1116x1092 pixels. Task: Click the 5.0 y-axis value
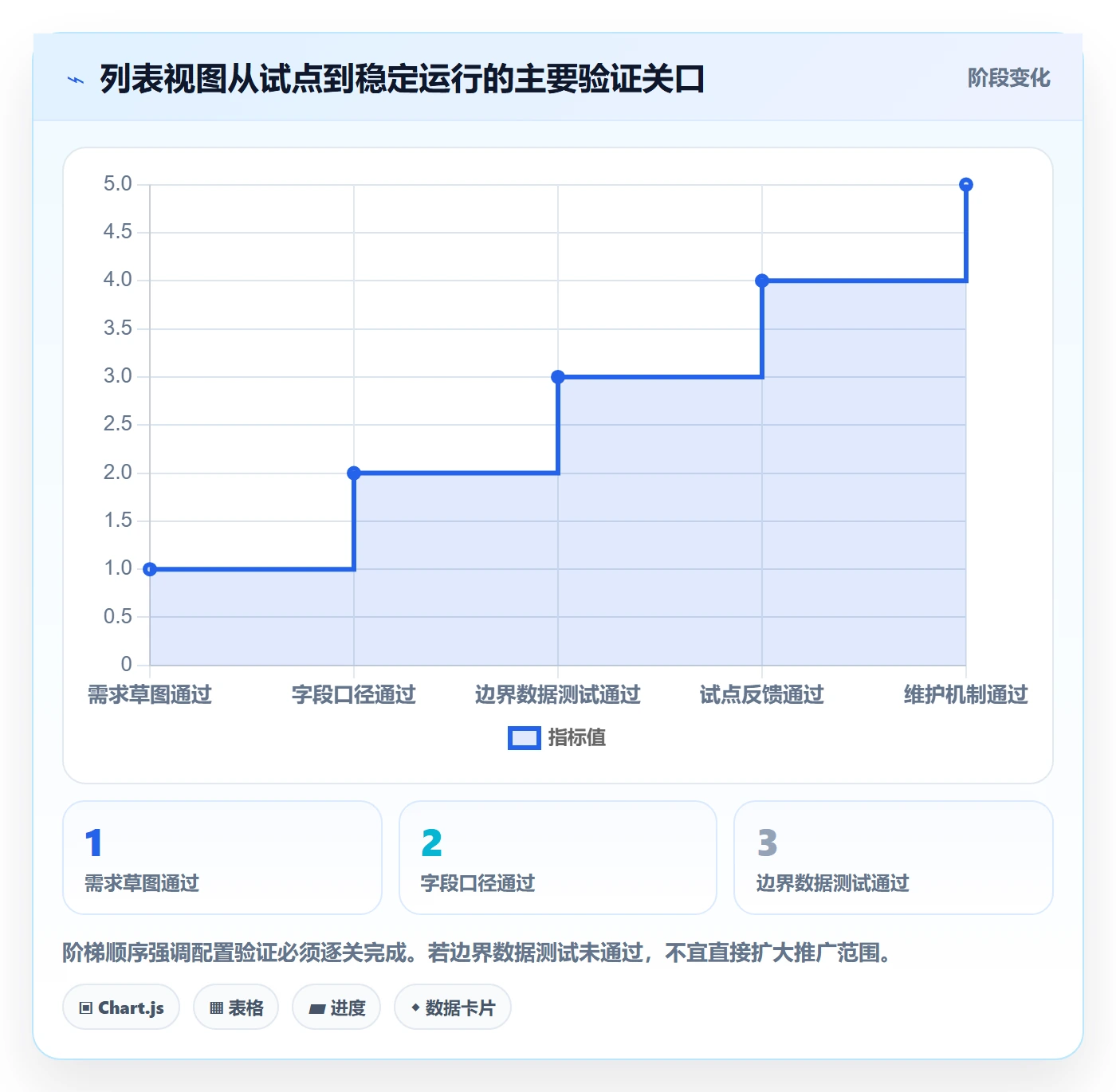click(118, 184)
